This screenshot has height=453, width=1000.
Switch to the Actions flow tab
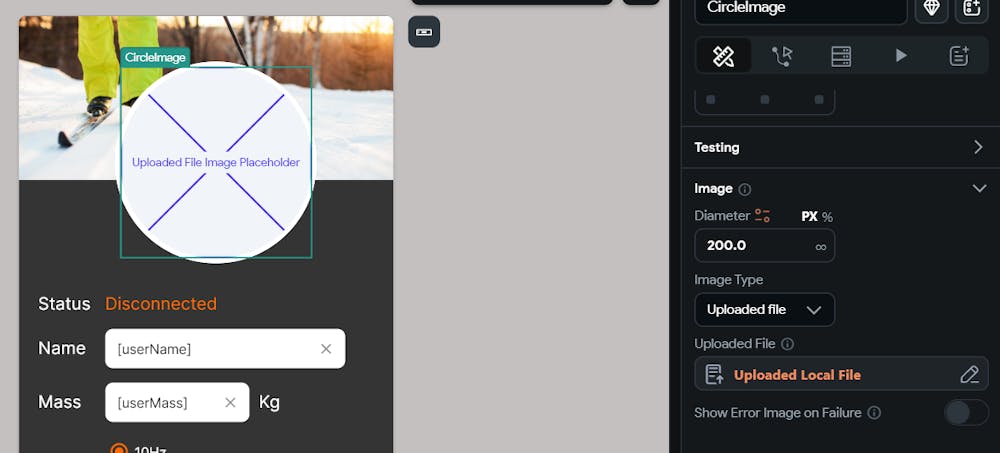click(x=782, y=56)
